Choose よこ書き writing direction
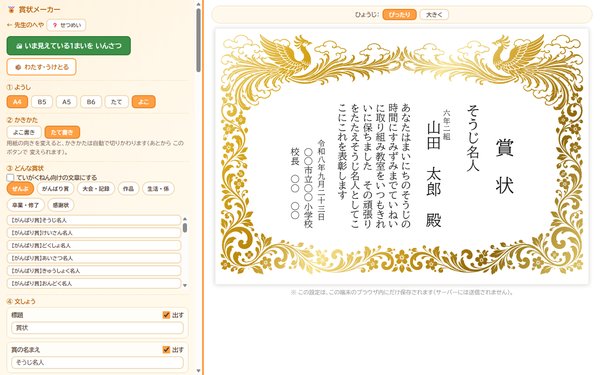600x375 pixels. coord(24,132)
